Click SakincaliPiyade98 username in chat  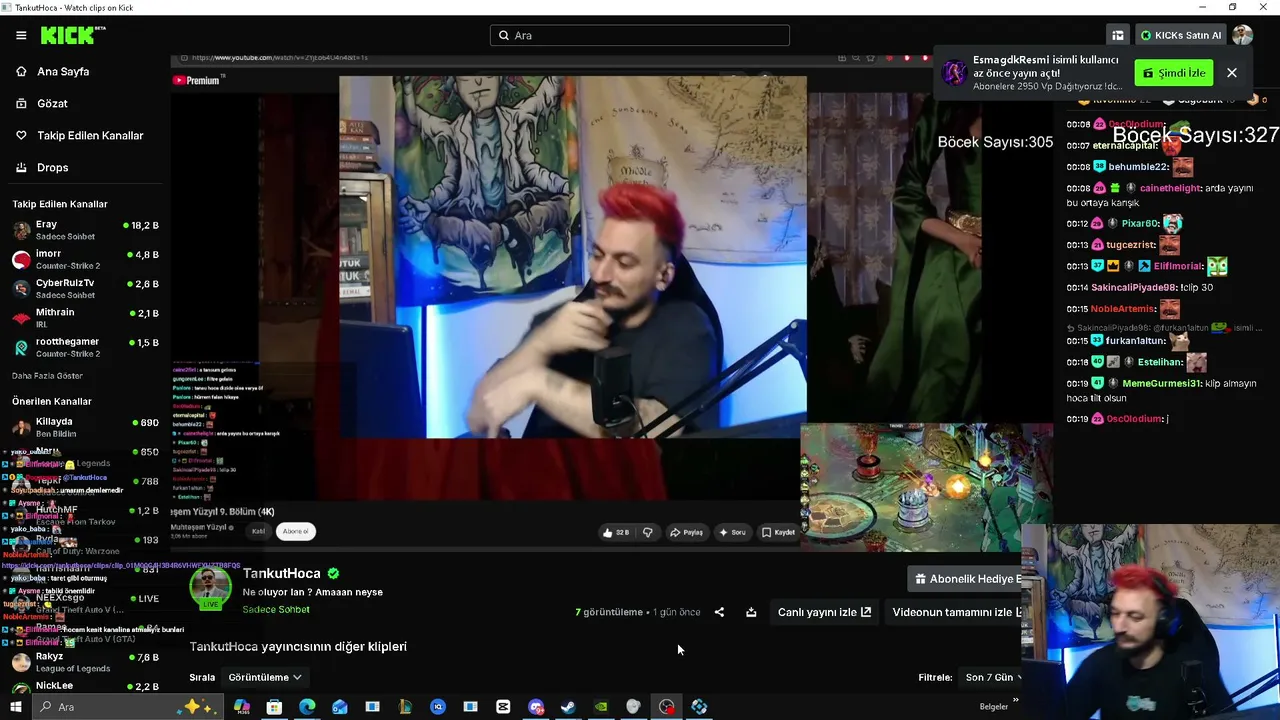pyautogui.click(x=1135, y=287)
